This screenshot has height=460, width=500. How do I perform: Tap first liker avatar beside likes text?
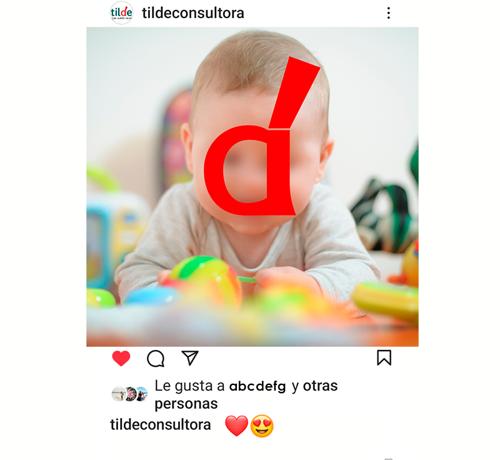click(118, 394)
